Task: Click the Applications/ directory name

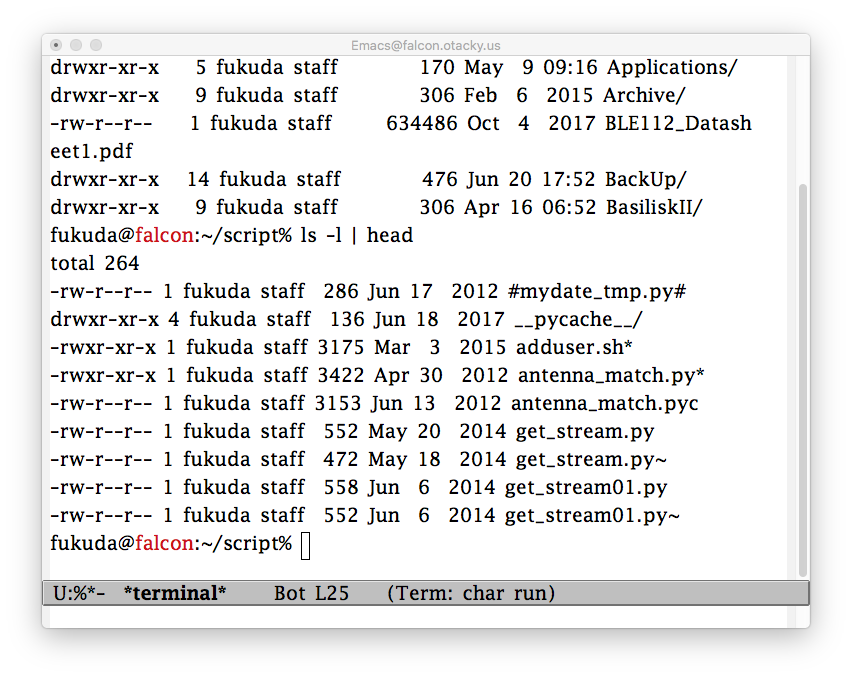Action: (672, 68)
